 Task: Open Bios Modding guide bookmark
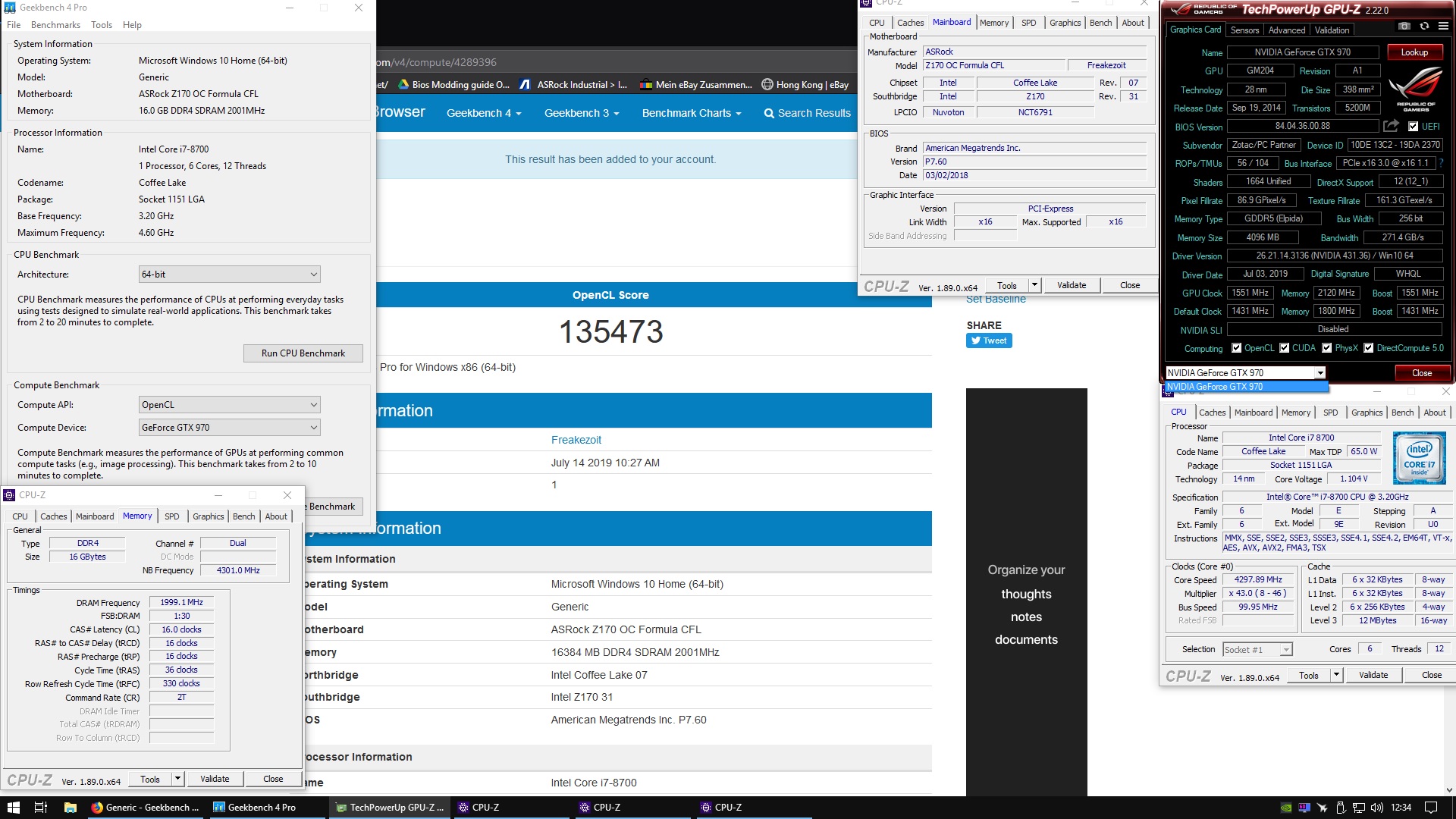[453, 84]
